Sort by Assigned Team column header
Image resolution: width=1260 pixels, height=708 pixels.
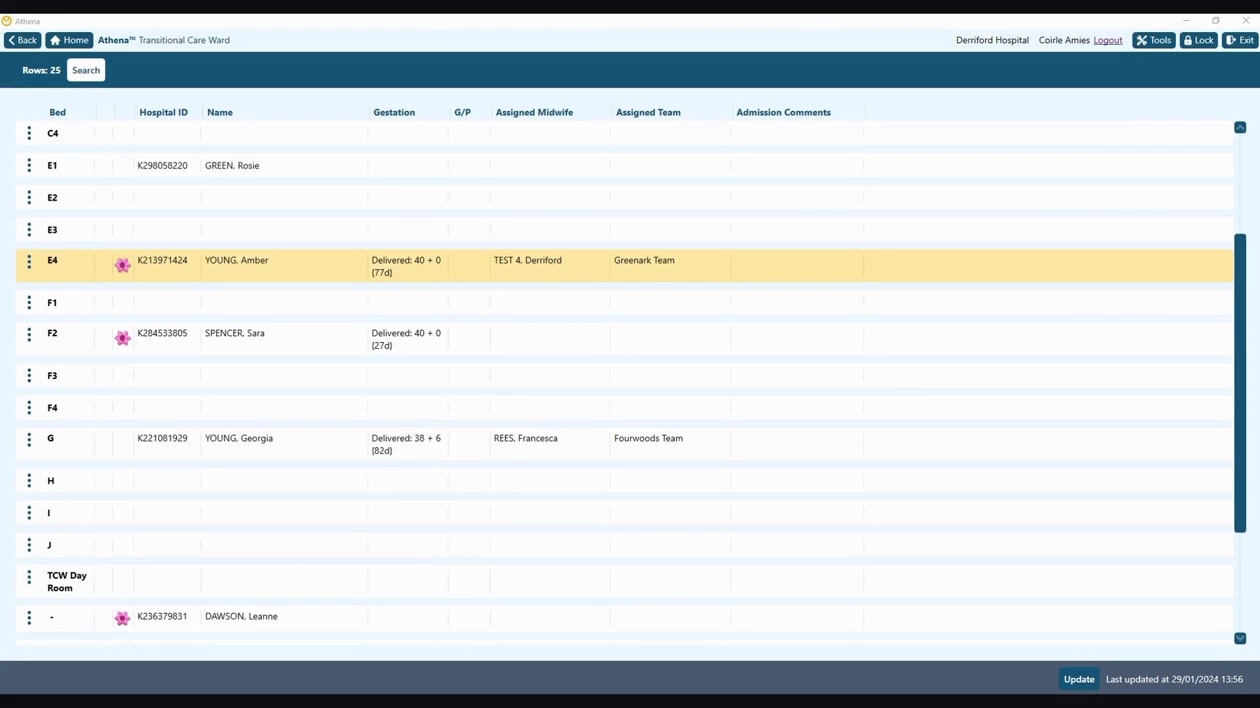[x=648, y=112]
